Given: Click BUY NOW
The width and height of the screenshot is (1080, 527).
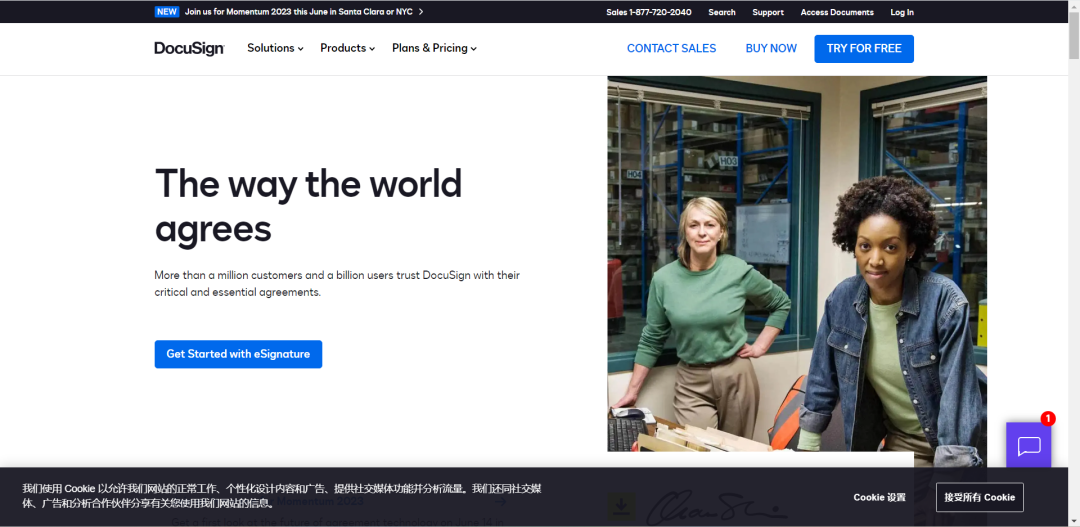Looking at the screenshot, I should 771,48.
